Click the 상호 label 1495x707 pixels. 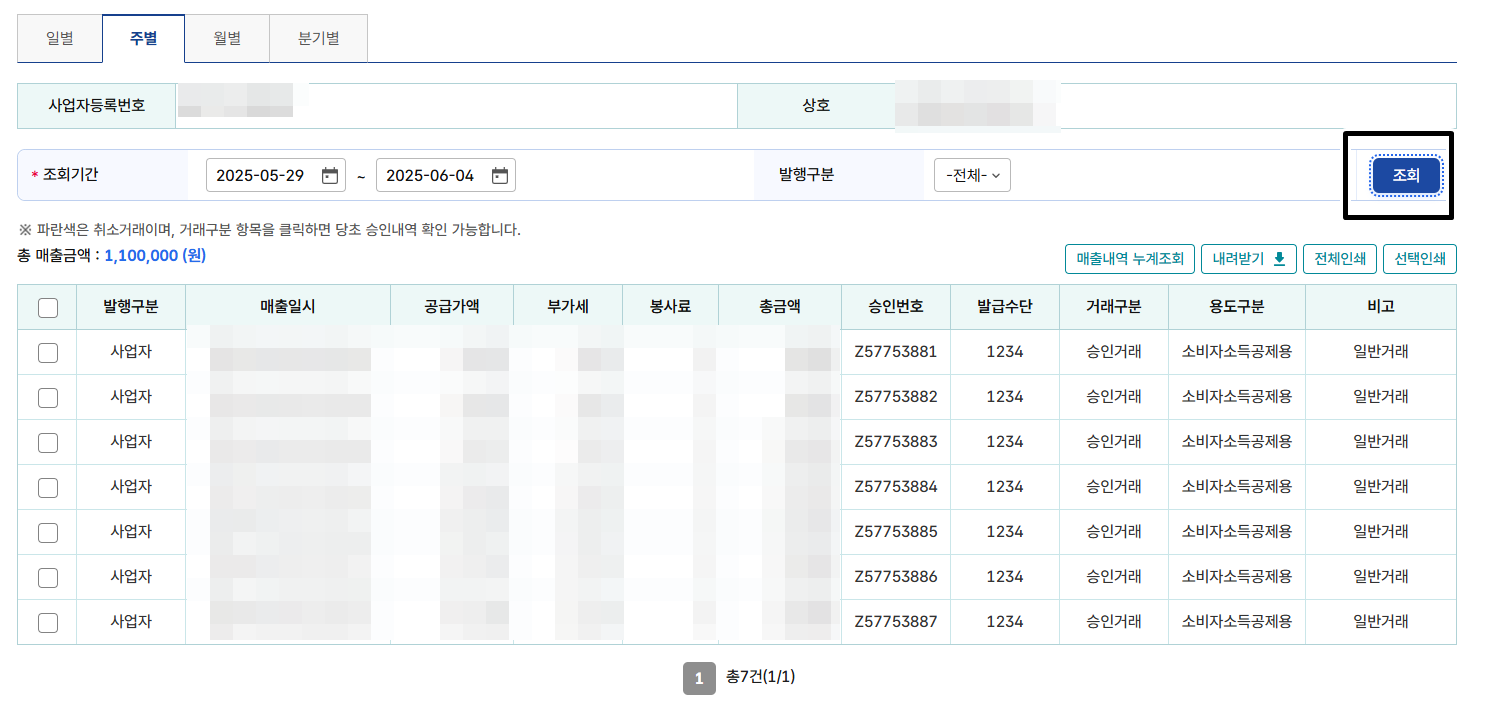click(816, 105)
